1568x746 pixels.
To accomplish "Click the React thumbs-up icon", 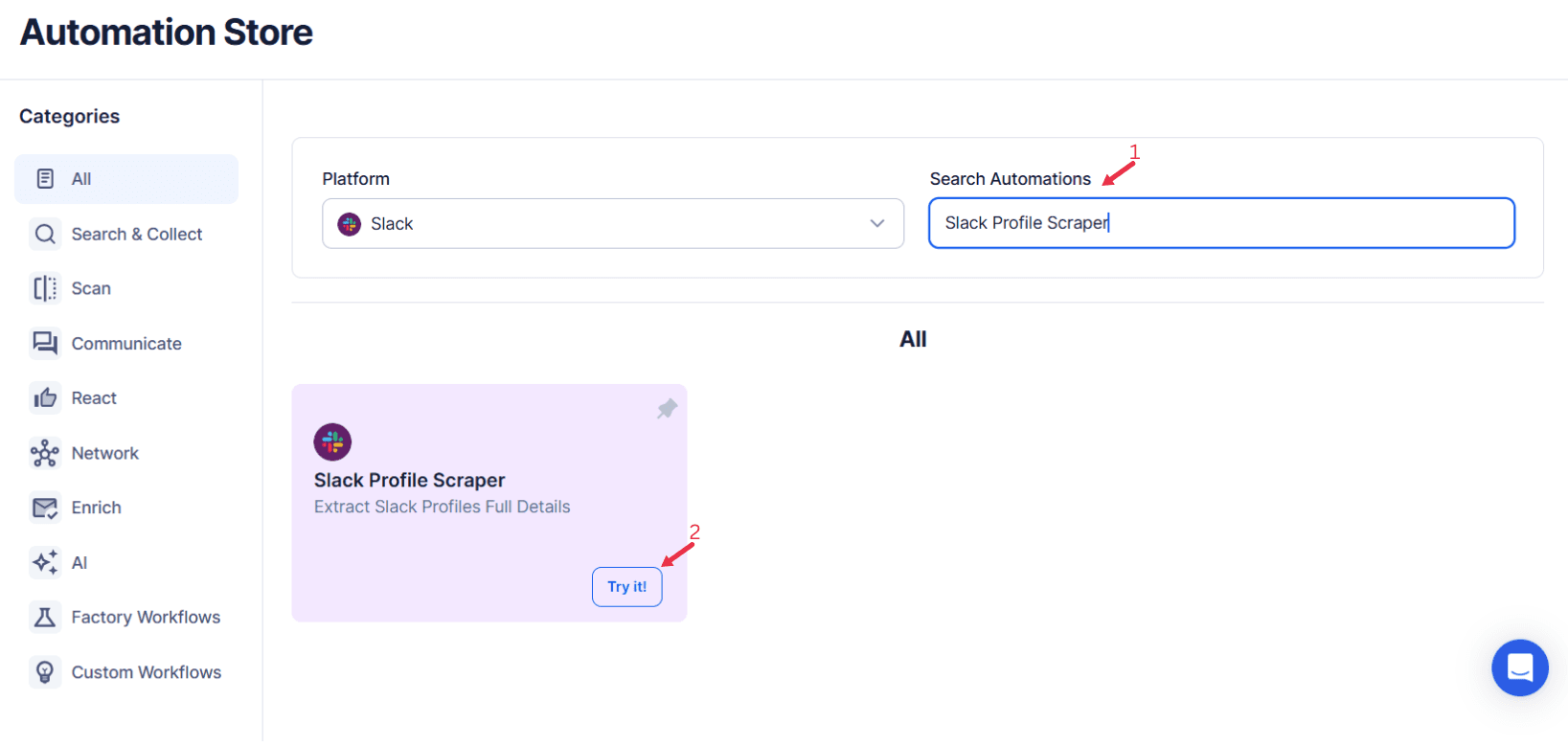I will [45, 397].
